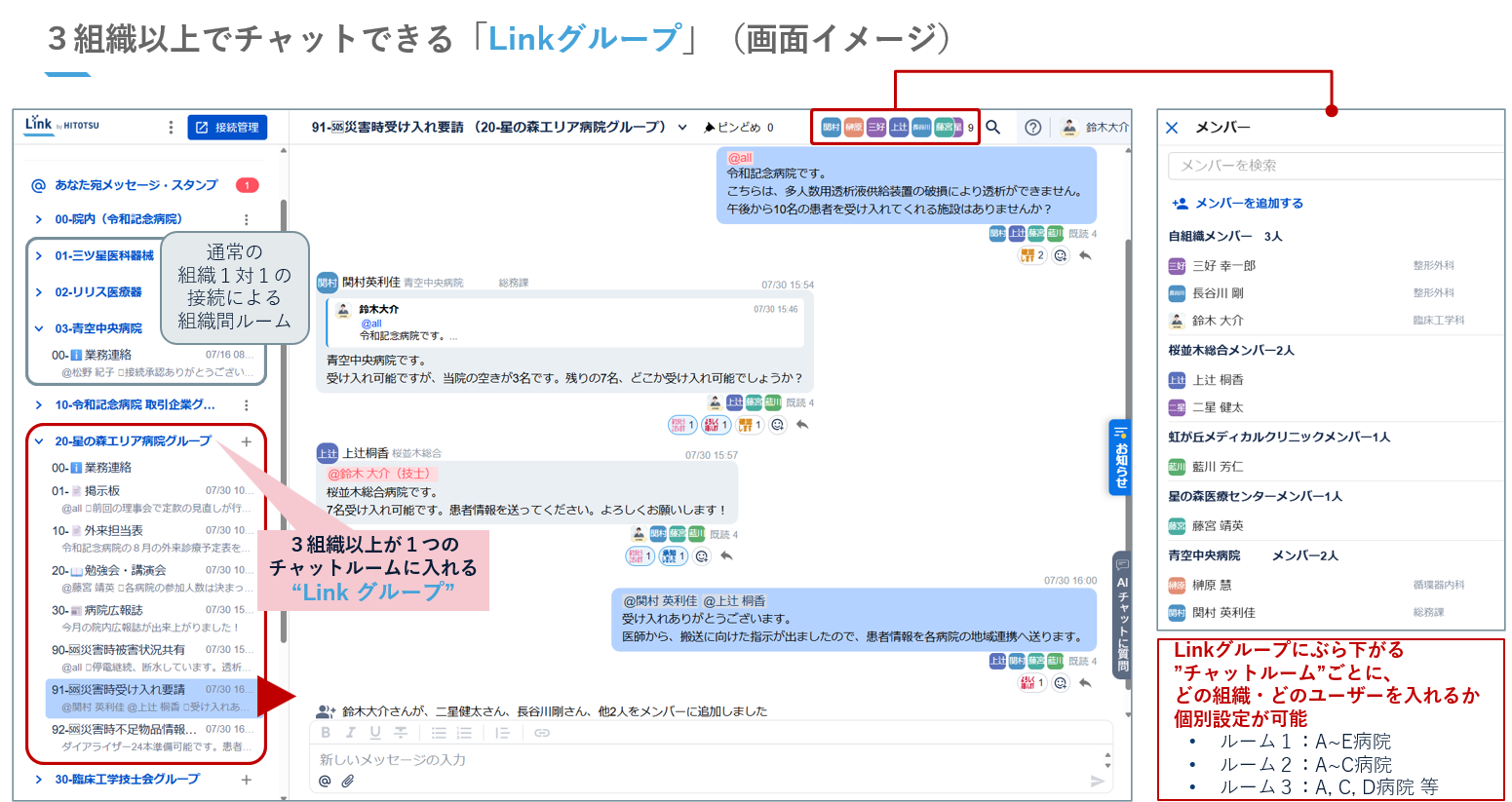
Task: Open the member avatars list in header
Action: 897,127
